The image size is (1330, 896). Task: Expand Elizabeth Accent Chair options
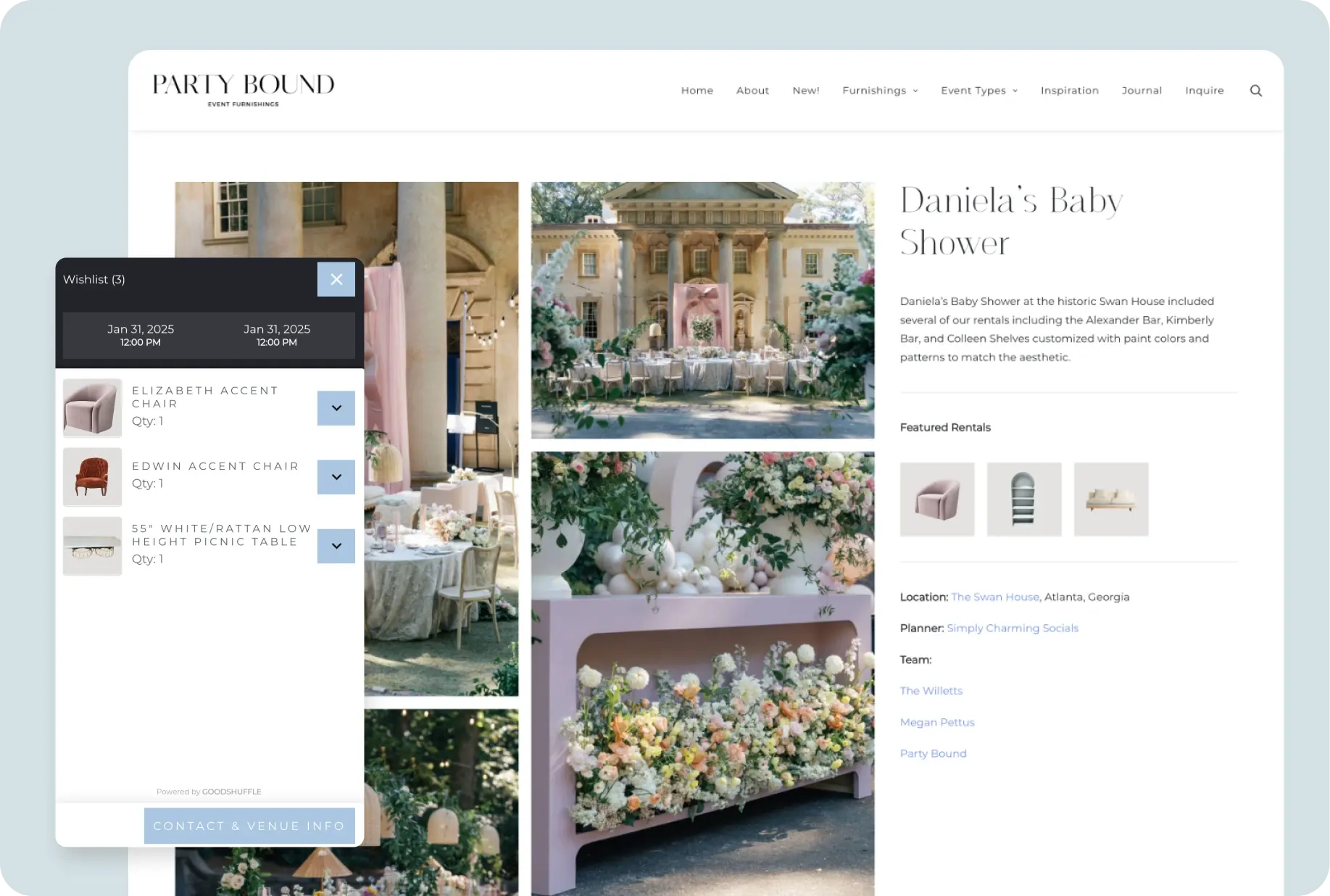tap(336, 408)
